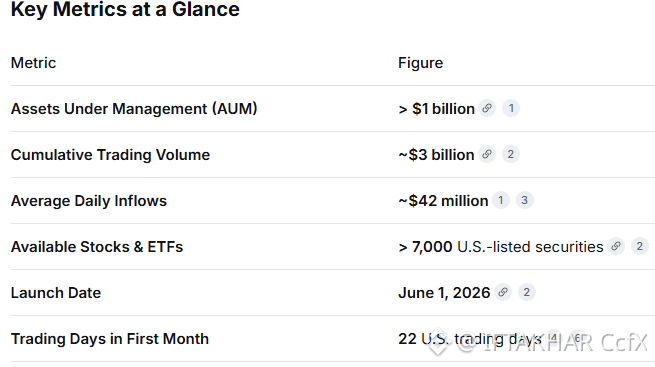Open citation 3 in Average Daily Inflows row

525,200
